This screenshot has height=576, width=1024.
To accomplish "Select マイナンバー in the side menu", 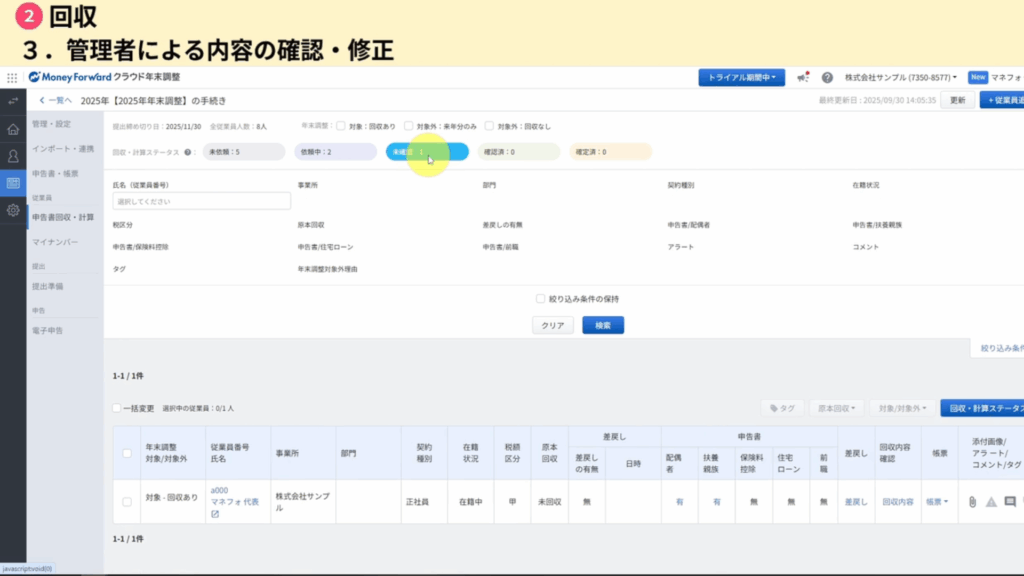I will pyautogui.click(x=54, y=242).
